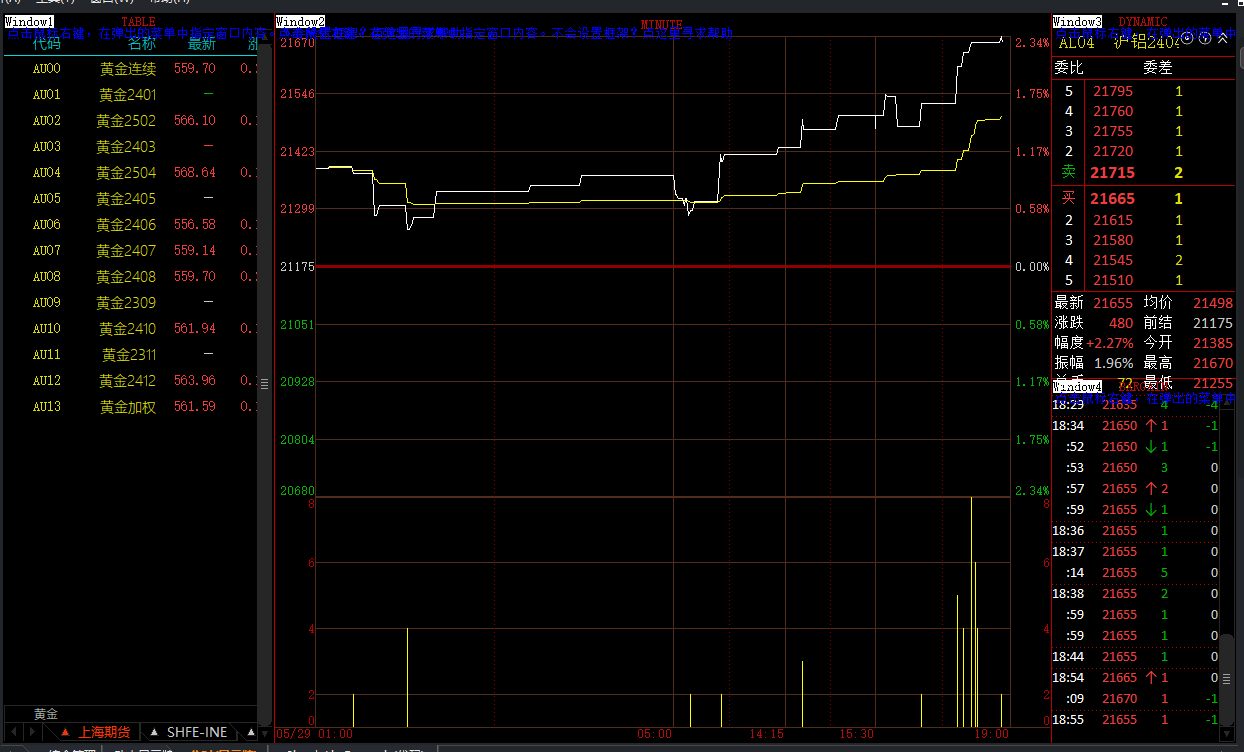
Task: Select the AU05 黄金2405 row
Action: pos(130,198)
